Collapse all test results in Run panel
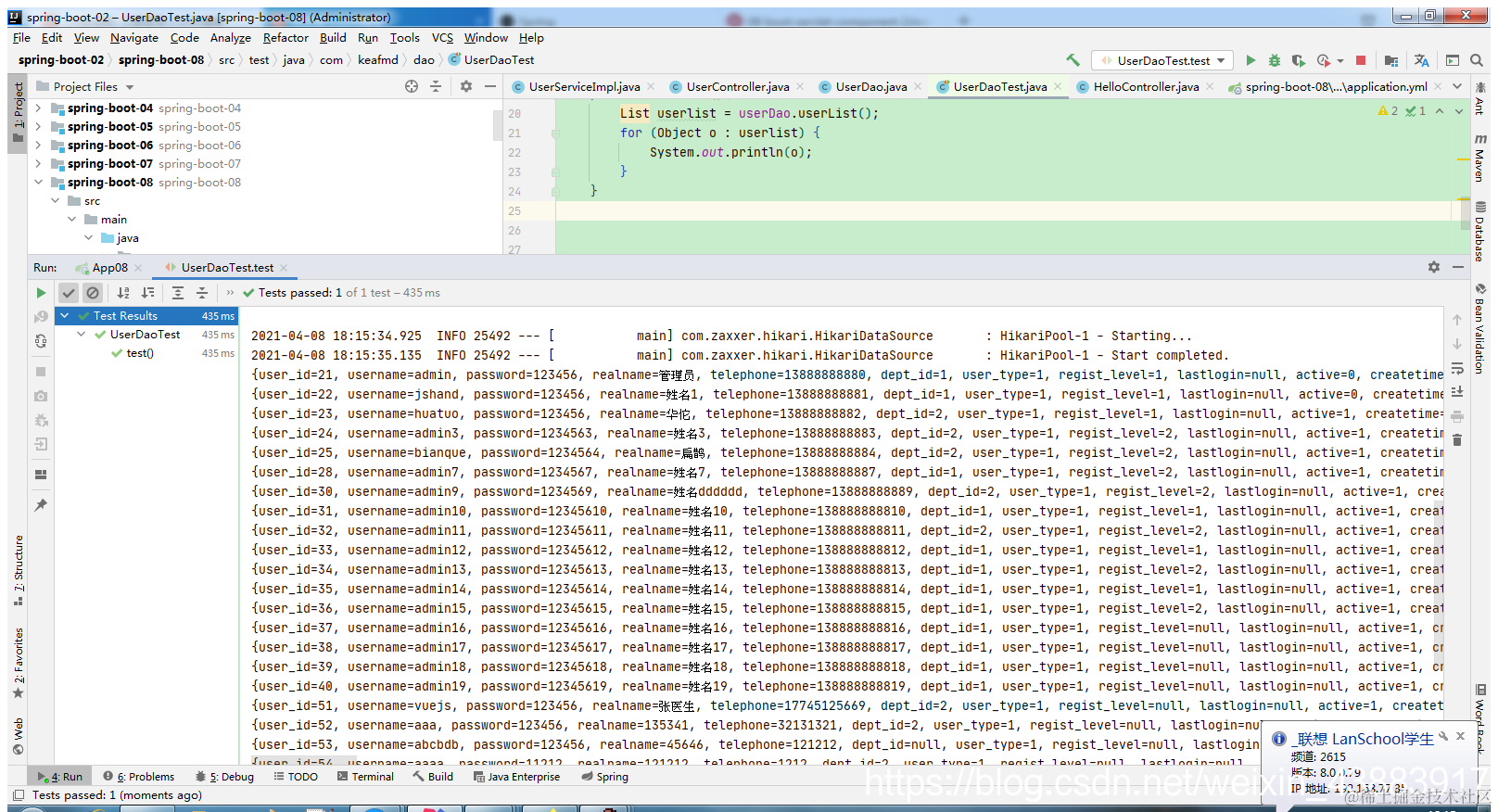 point(202,293)
